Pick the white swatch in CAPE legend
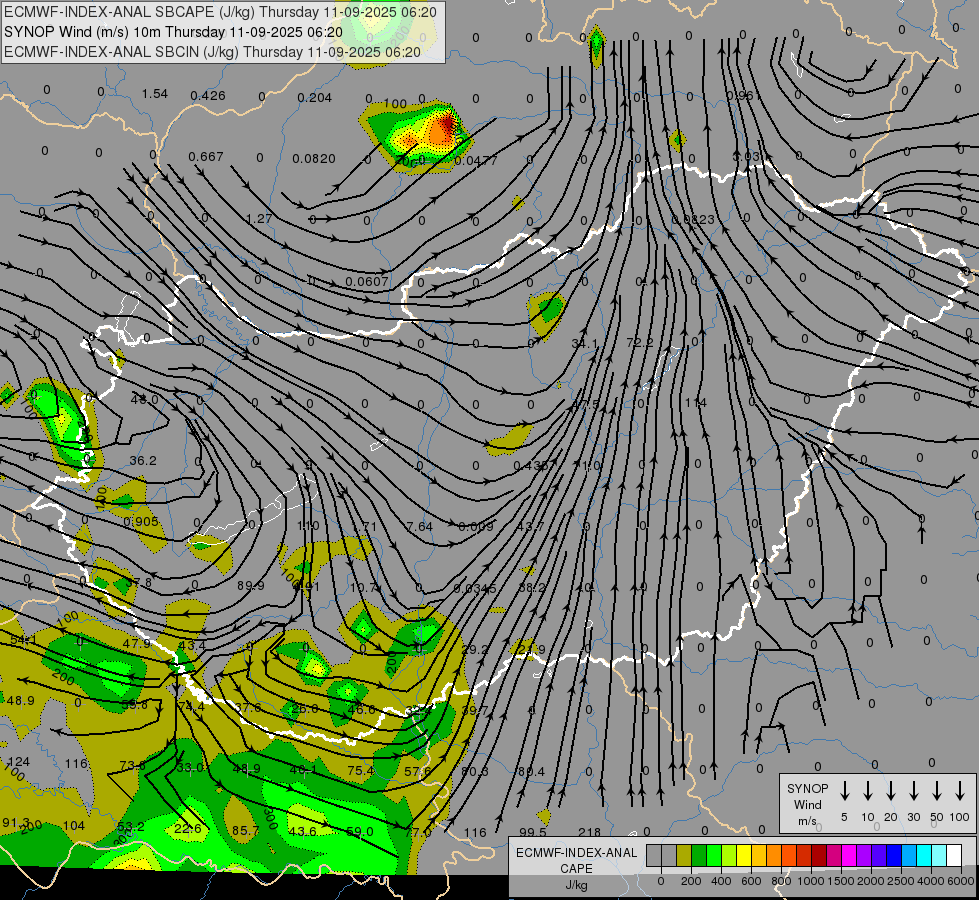 click(953, 855)
